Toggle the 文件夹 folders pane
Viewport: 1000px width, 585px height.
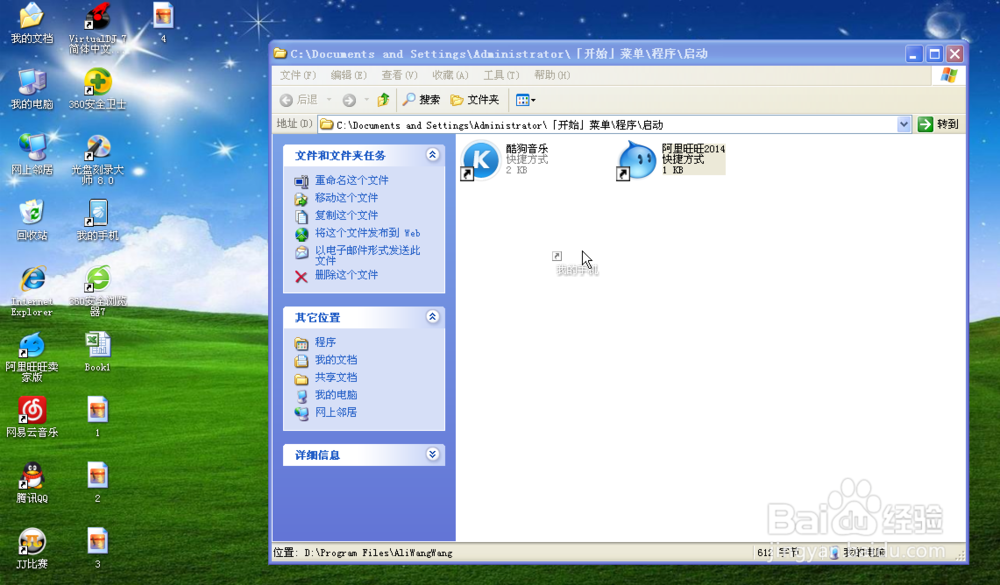click(474, 100)
